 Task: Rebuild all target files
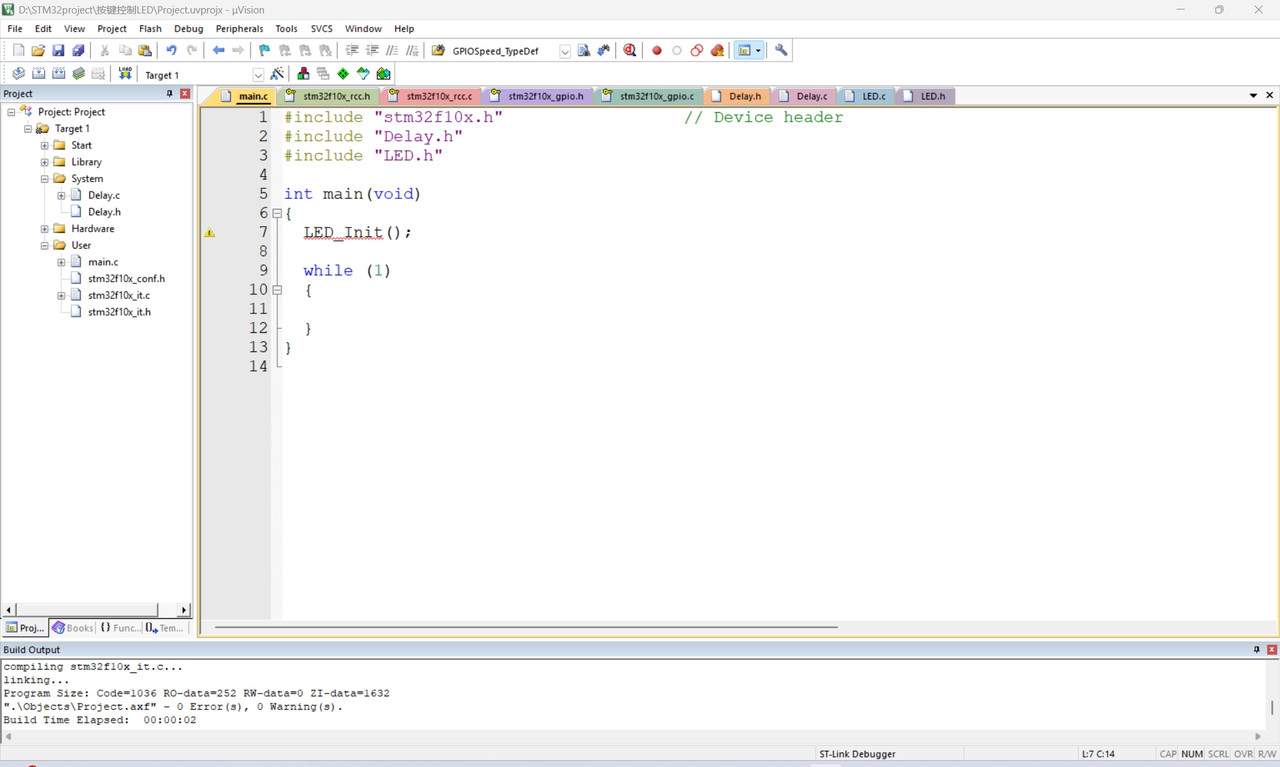coord(58,74)
